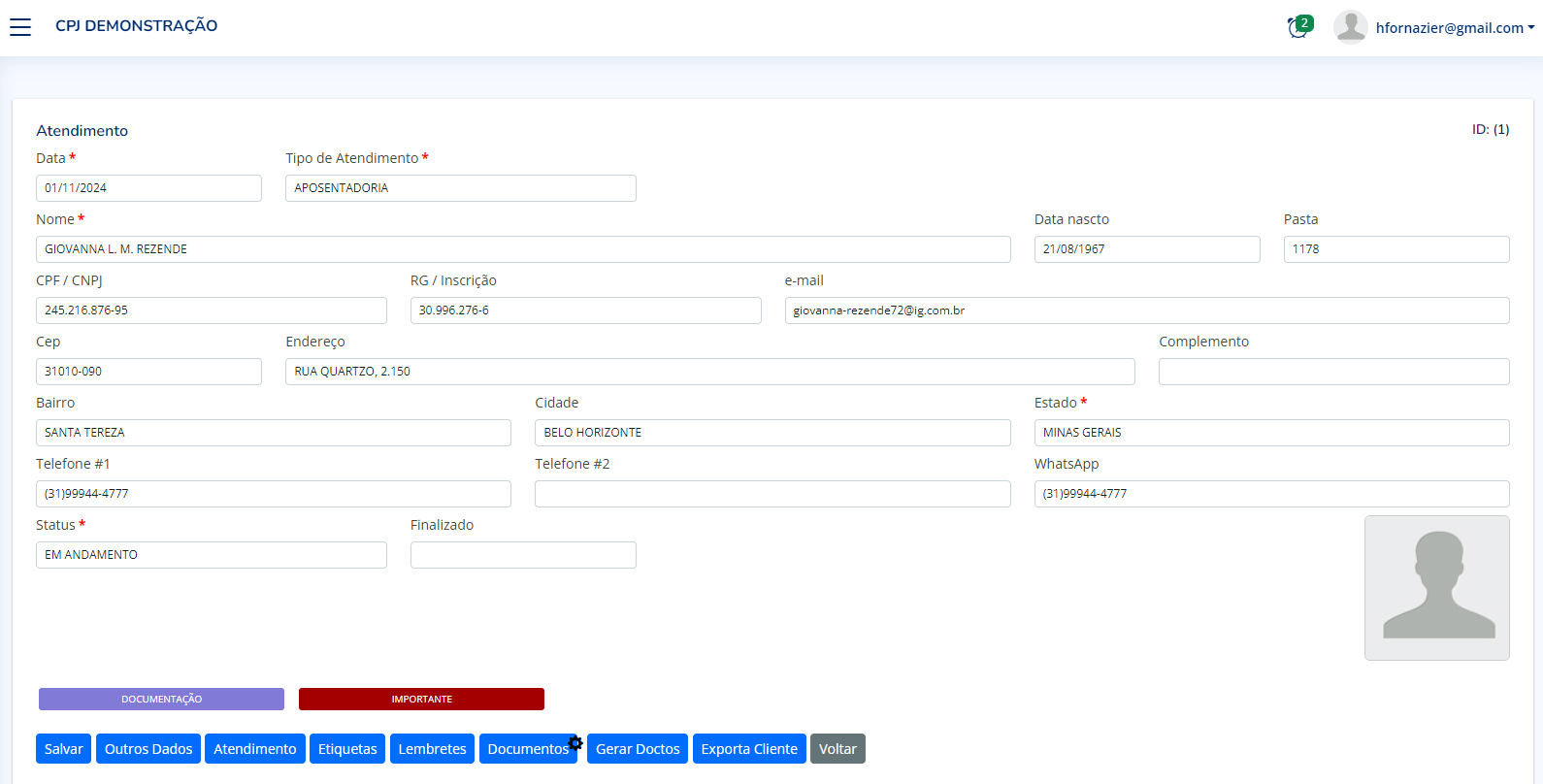This screenshot has width=1543, height=784.
Task: Open the Status field showing EM ANDAMENTO
Action: [x=211, y=555]
